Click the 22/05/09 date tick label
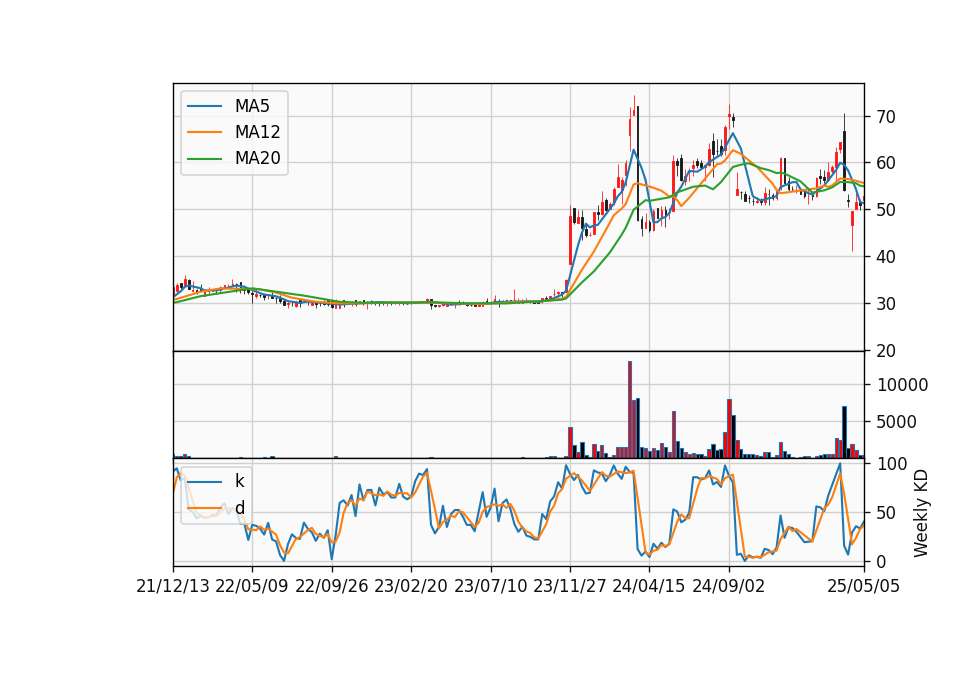 (x=252, y=587)
